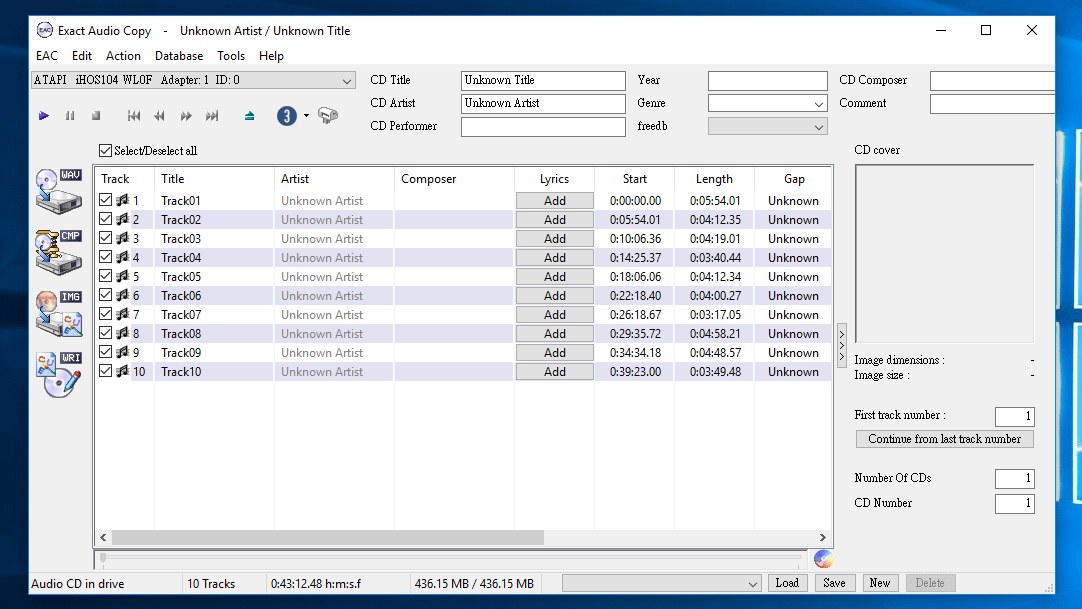Skip to previous track button
1082x609 pixels.
pyautogui.click(x=134, y=116)
